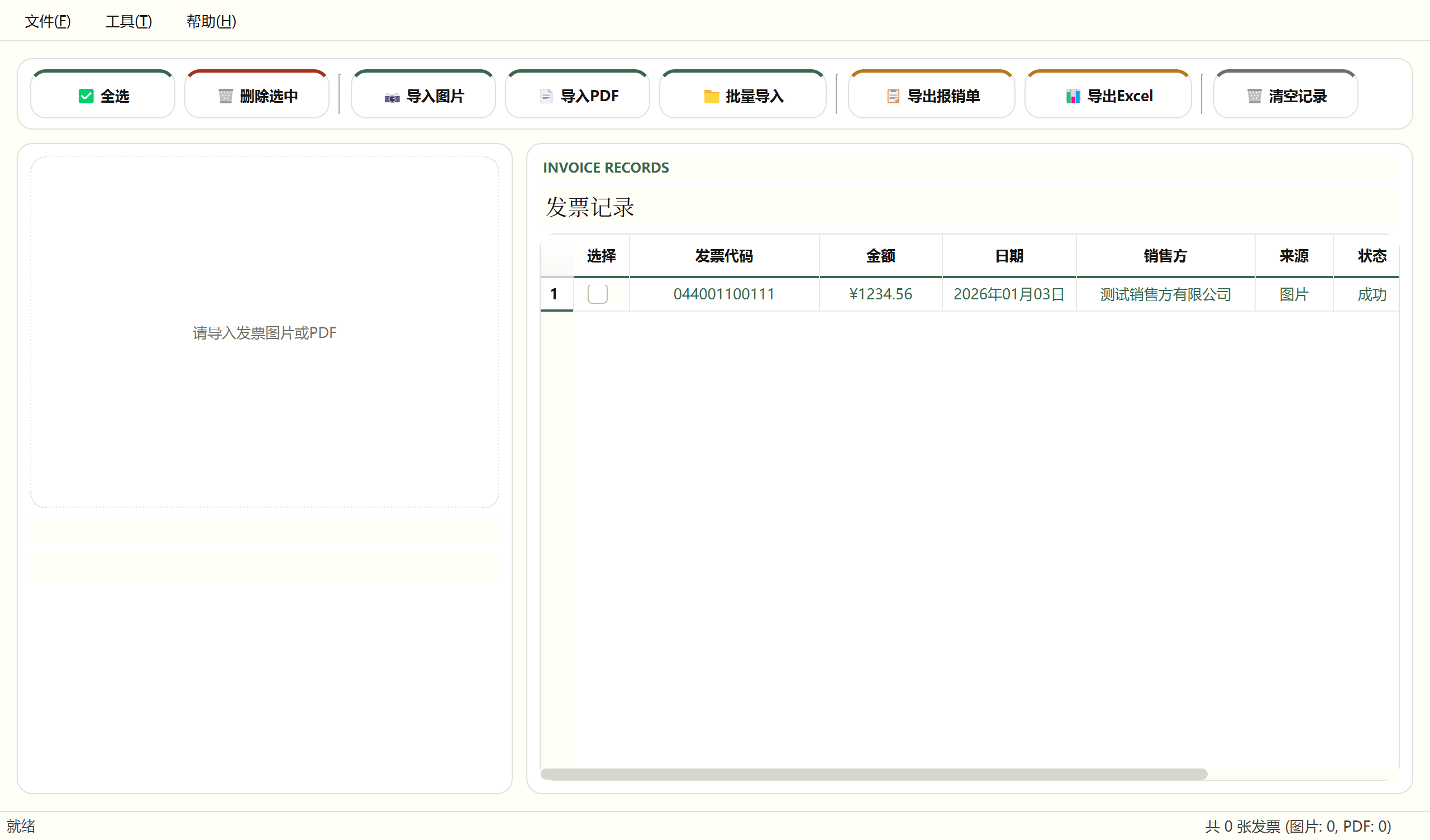This screenshot has width=1430, height=840.
Task: Open the 帮助(H) menu
Action: tap(211, 21)
